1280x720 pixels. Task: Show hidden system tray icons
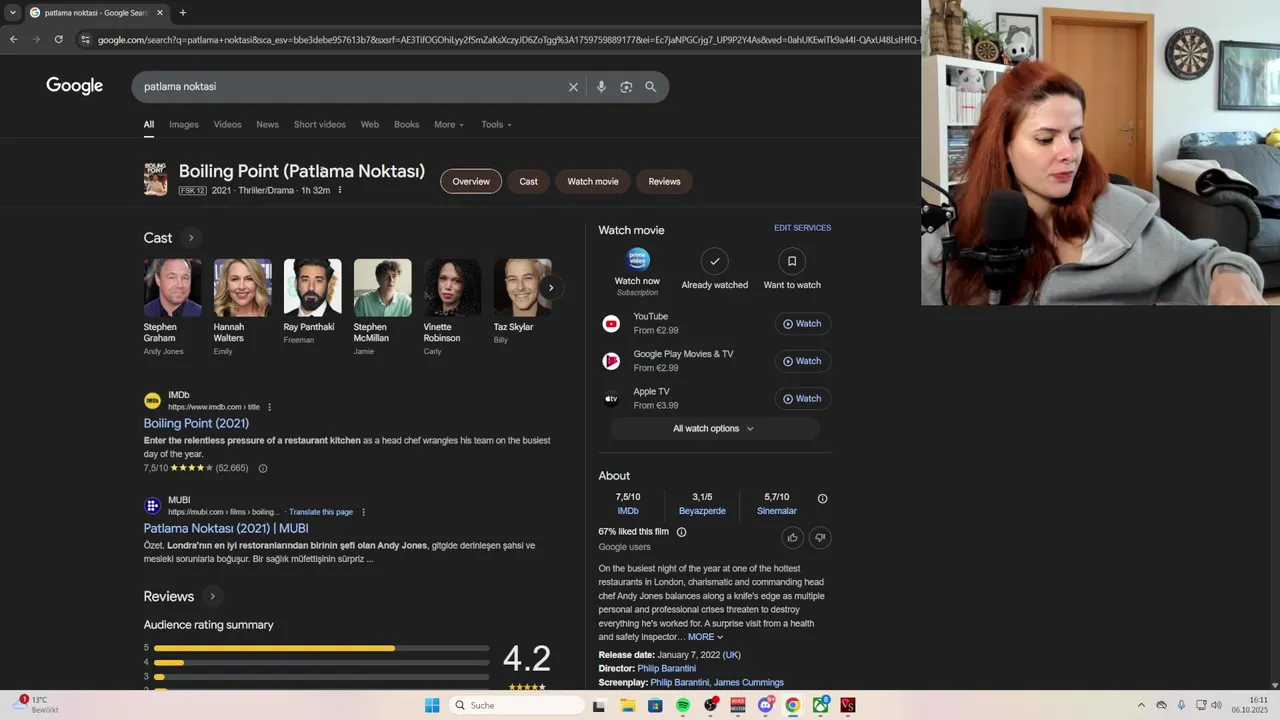[1141, 705]
